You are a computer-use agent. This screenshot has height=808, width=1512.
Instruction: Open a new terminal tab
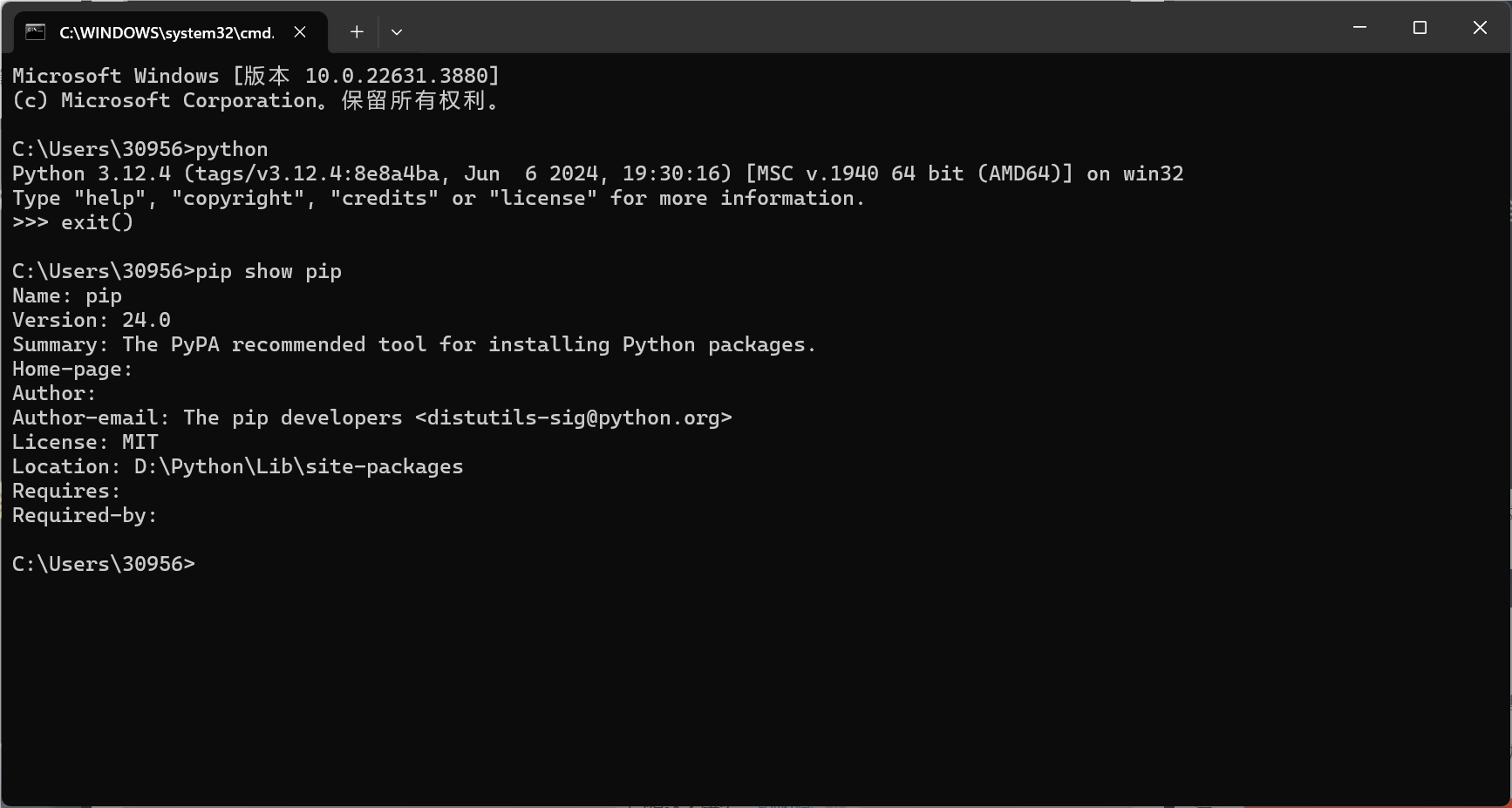357,32
